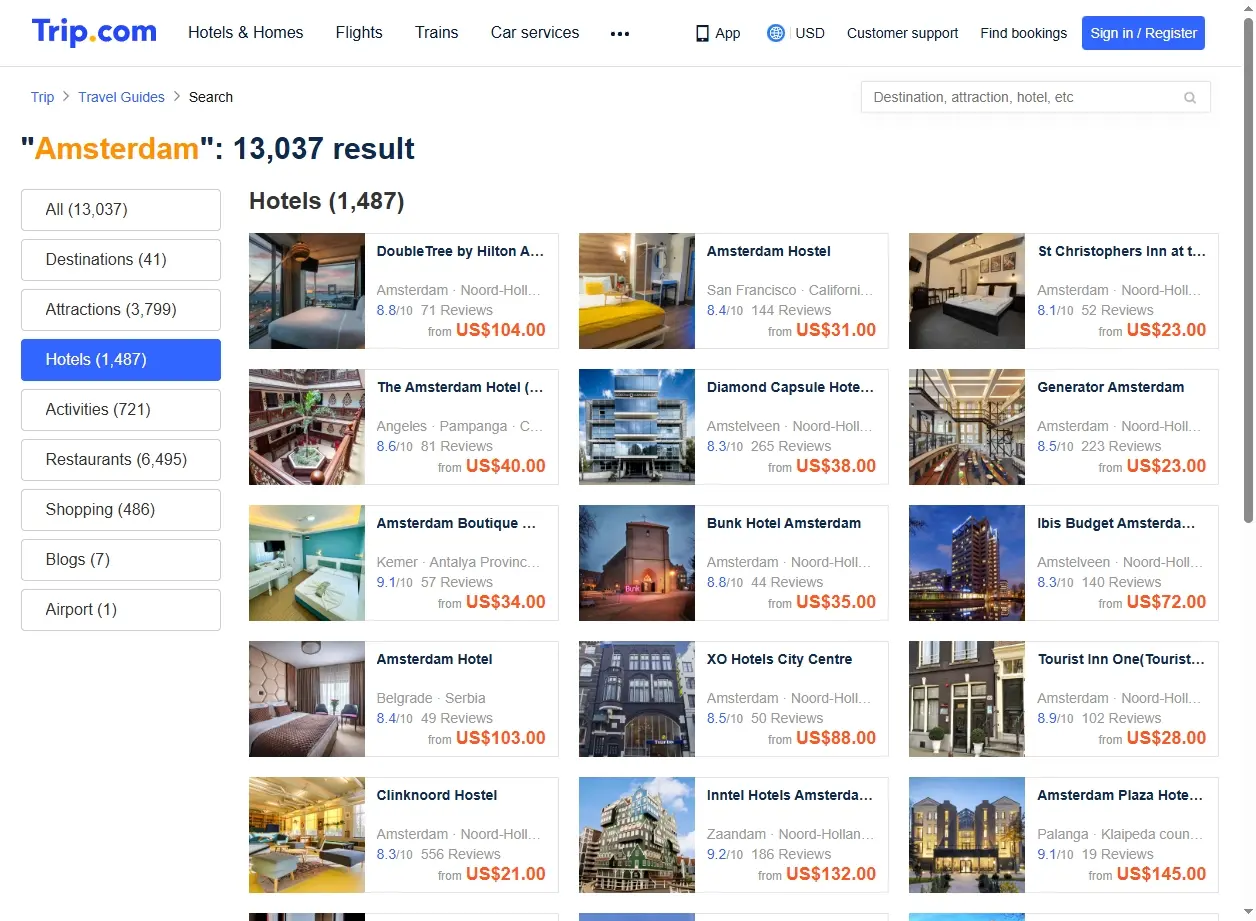Click Clinknoord Hostel title

point(437,795)
